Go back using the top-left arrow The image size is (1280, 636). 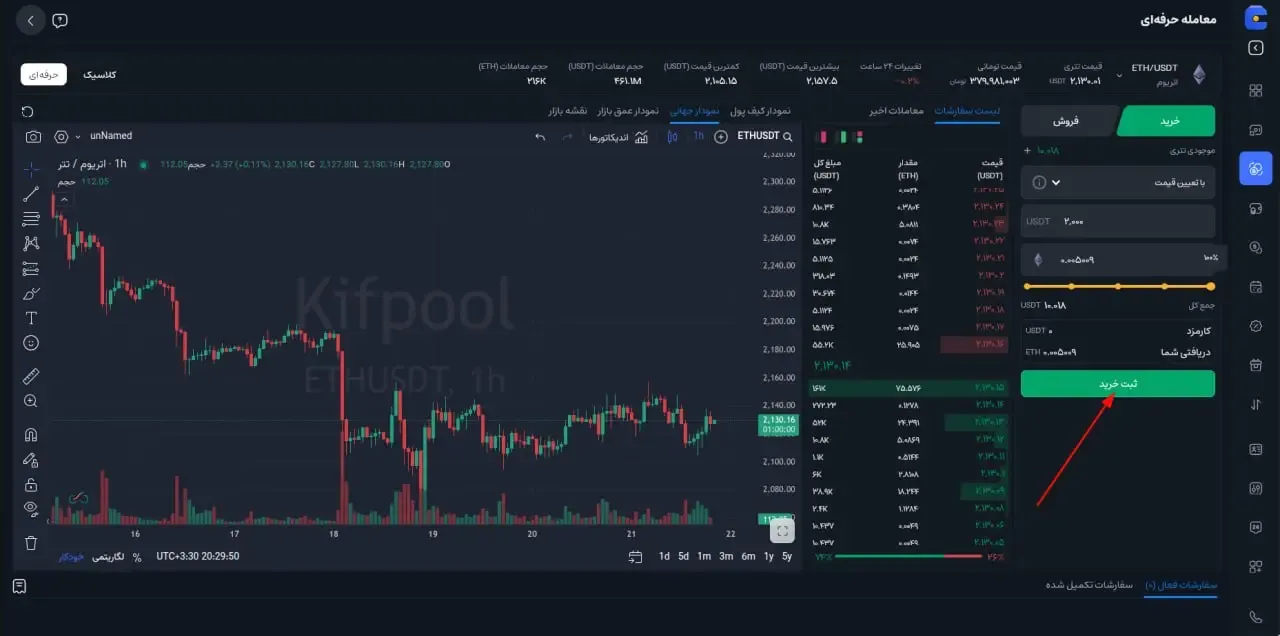(31, 20)
